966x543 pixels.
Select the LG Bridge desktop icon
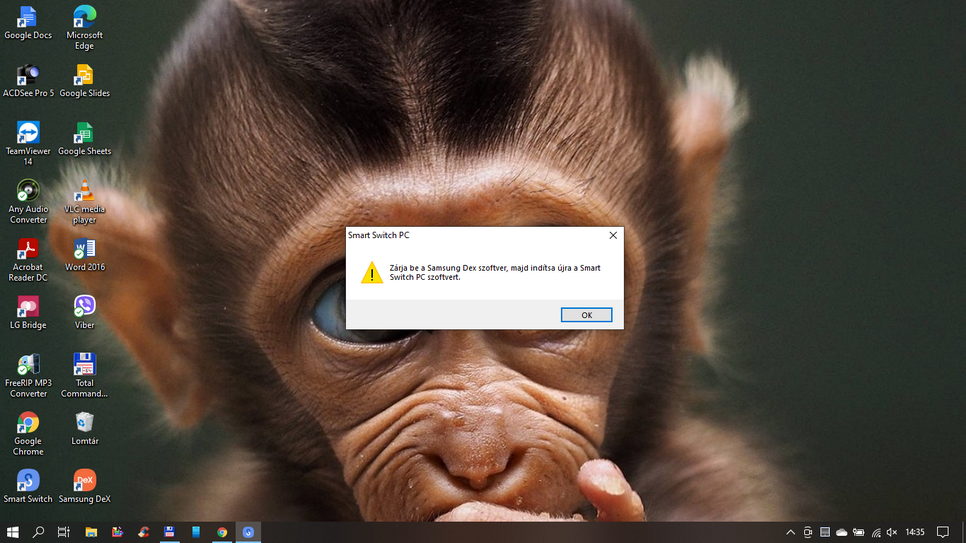coord(28,312)
